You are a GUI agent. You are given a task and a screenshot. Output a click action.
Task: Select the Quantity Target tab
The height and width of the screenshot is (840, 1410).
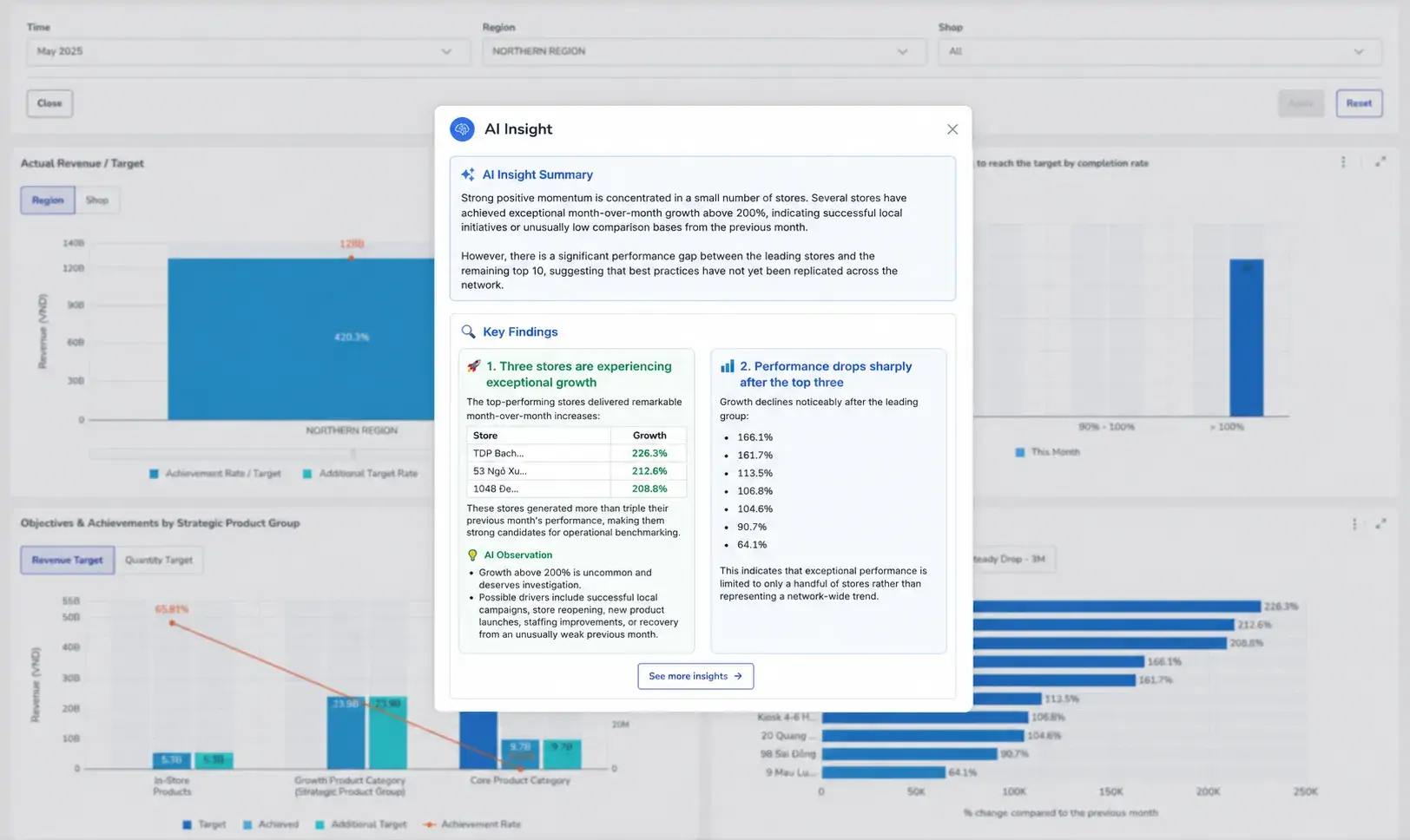pos(159,560)
